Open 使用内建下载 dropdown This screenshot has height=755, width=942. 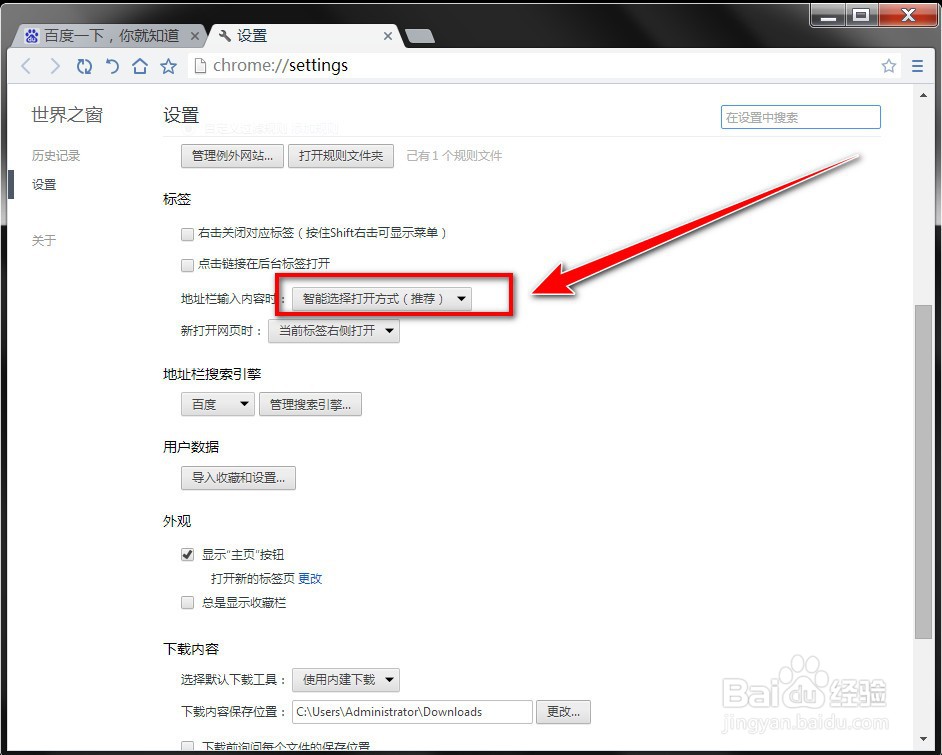coord(345,680)
